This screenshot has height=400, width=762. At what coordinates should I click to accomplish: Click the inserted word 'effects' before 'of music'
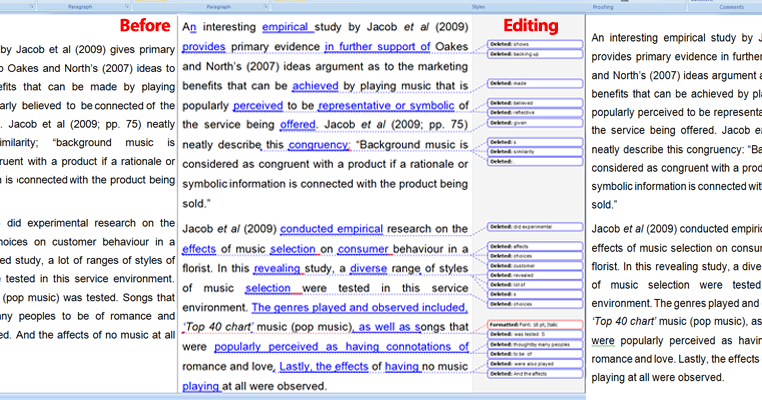(199, 249)
